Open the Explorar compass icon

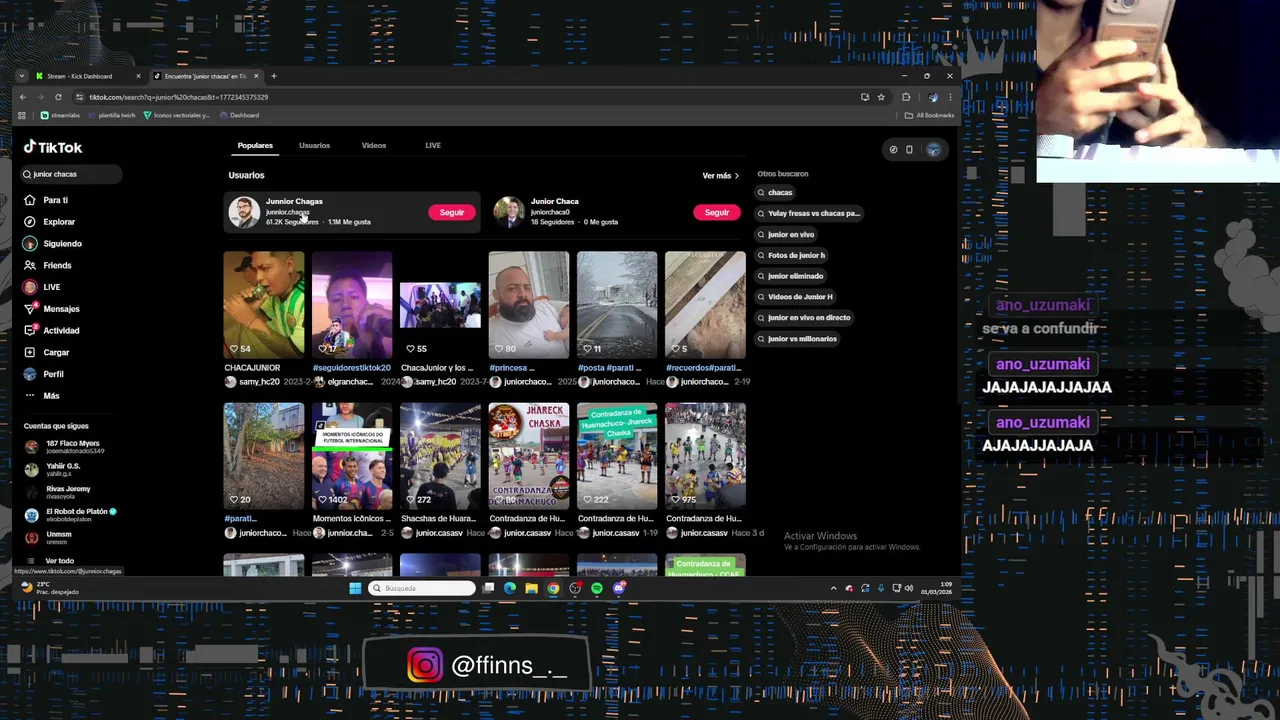click(x=30, y=222)
